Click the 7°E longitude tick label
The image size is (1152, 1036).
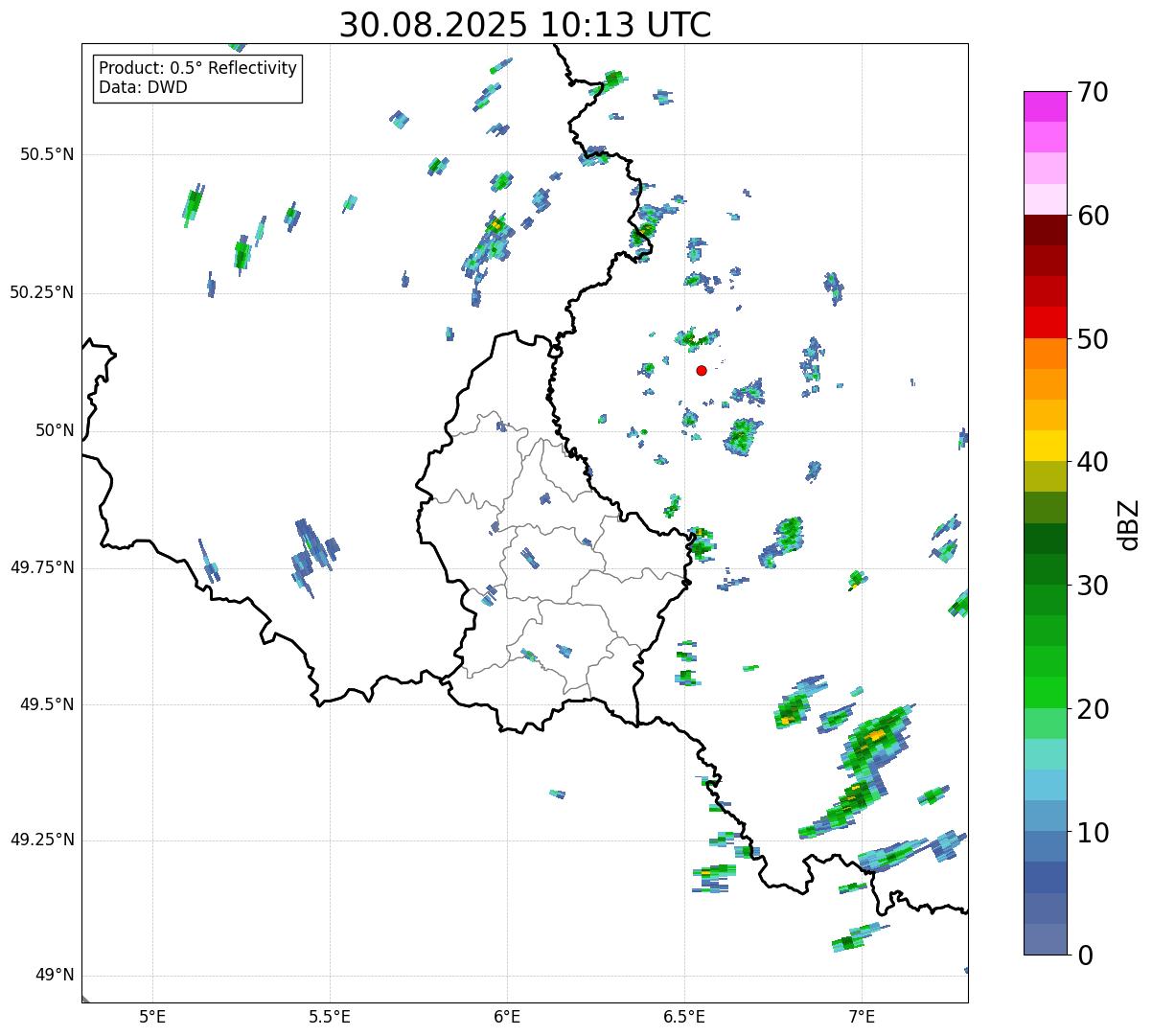point(862,1016)
